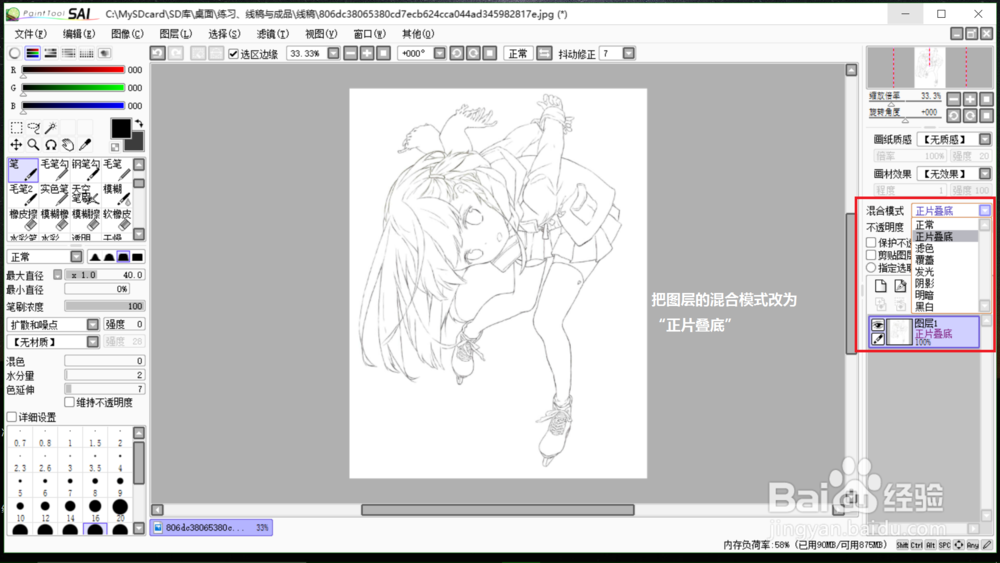Rotate canvas counterclockwise in toolbar
Viewport: 1000px width, 563px height.
(x=457, y=54)
